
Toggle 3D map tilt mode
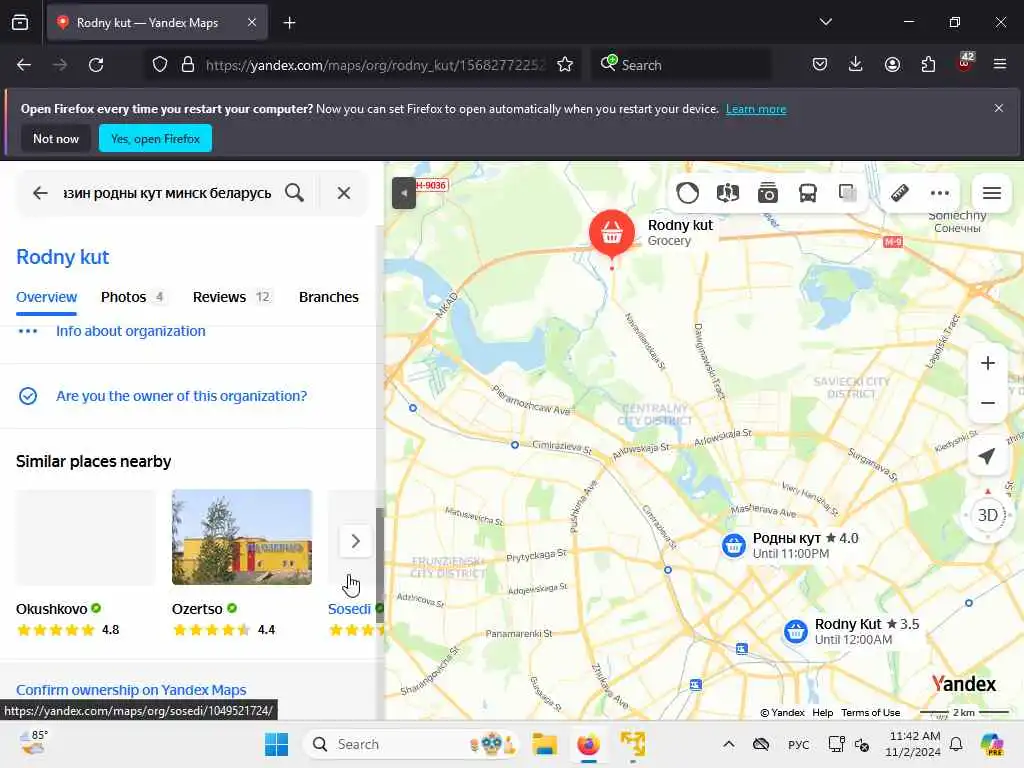coord(987,515)
